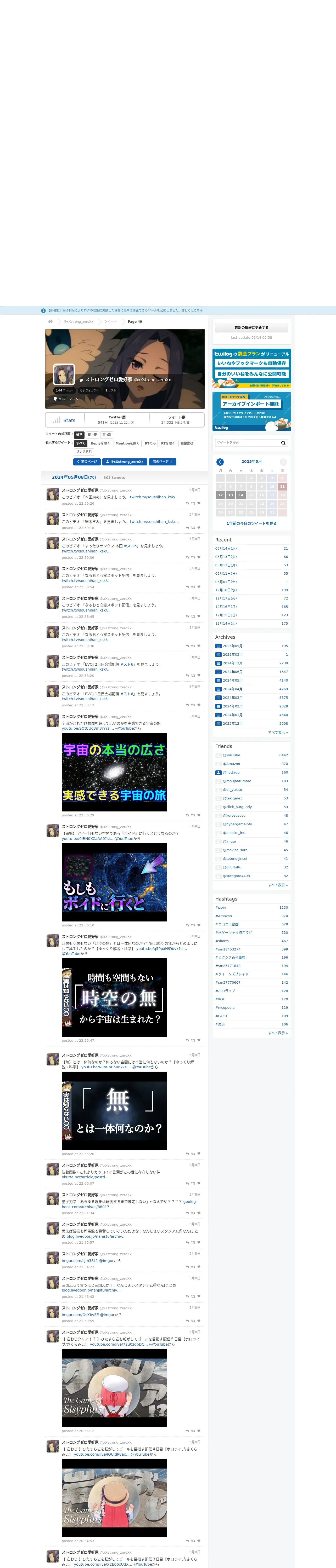This screenshot has height=1568, width=336.
Task: Select 通常 sort order
Action: [79, 435]
